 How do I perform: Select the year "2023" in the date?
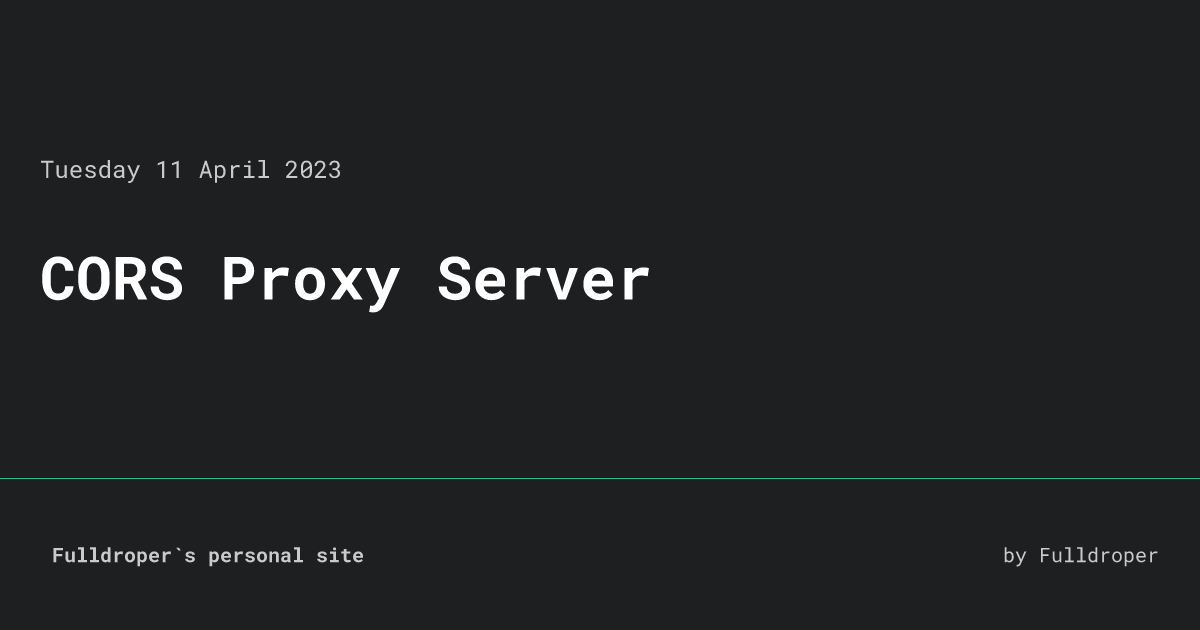(313, 170)
